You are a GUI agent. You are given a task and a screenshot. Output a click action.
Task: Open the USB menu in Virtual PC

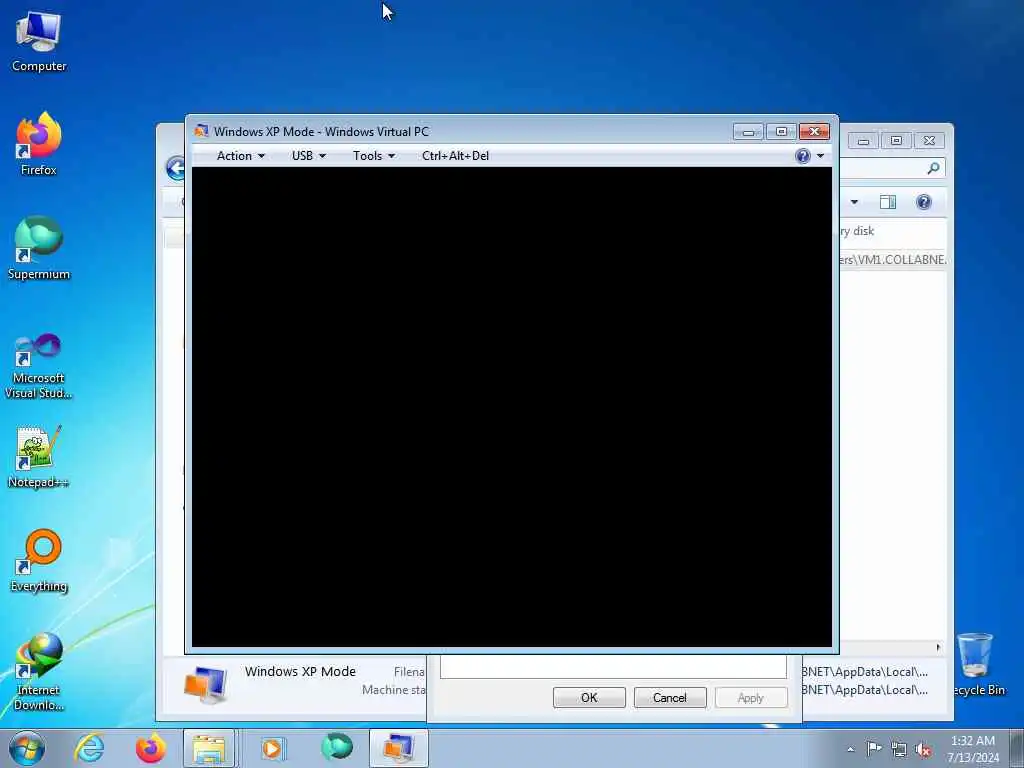click(x=308, y=156)
